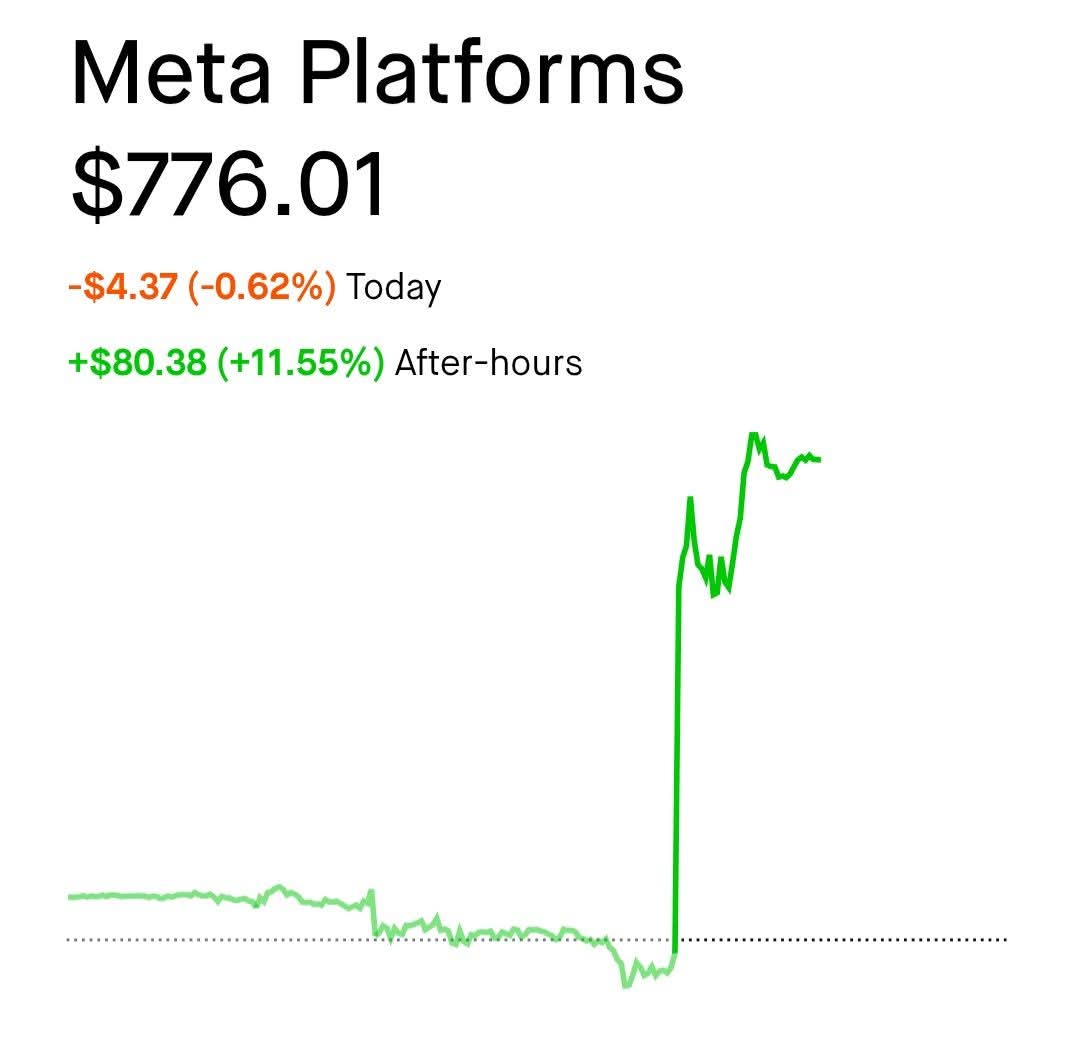This screenshot has height=1049, width=1080.
Task: Click the (+11.55%) after-hours percentage
Action: 301,362
